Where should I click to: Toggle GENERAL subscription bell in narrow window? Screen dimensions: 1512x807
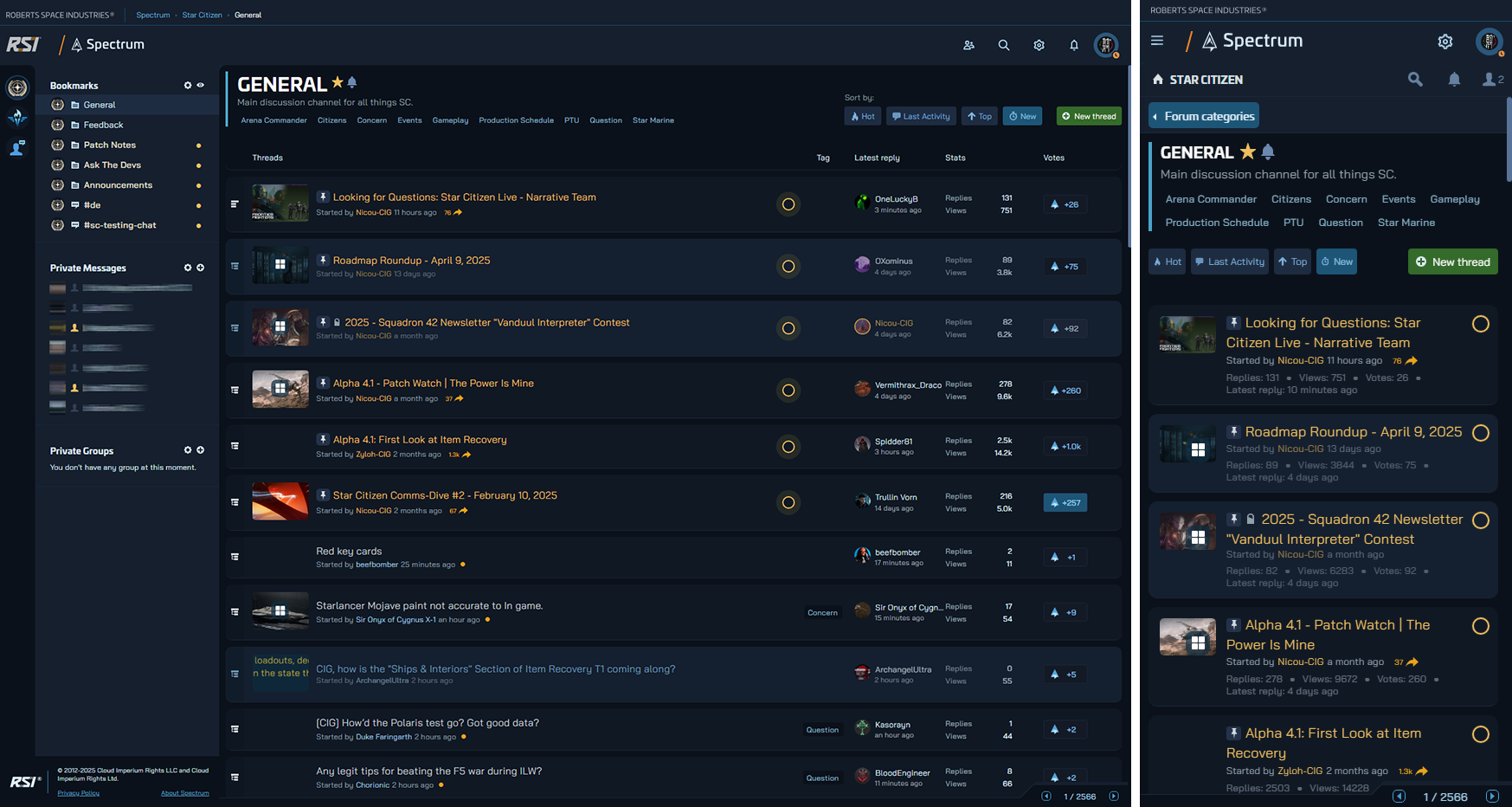(x=1268, y=152)
